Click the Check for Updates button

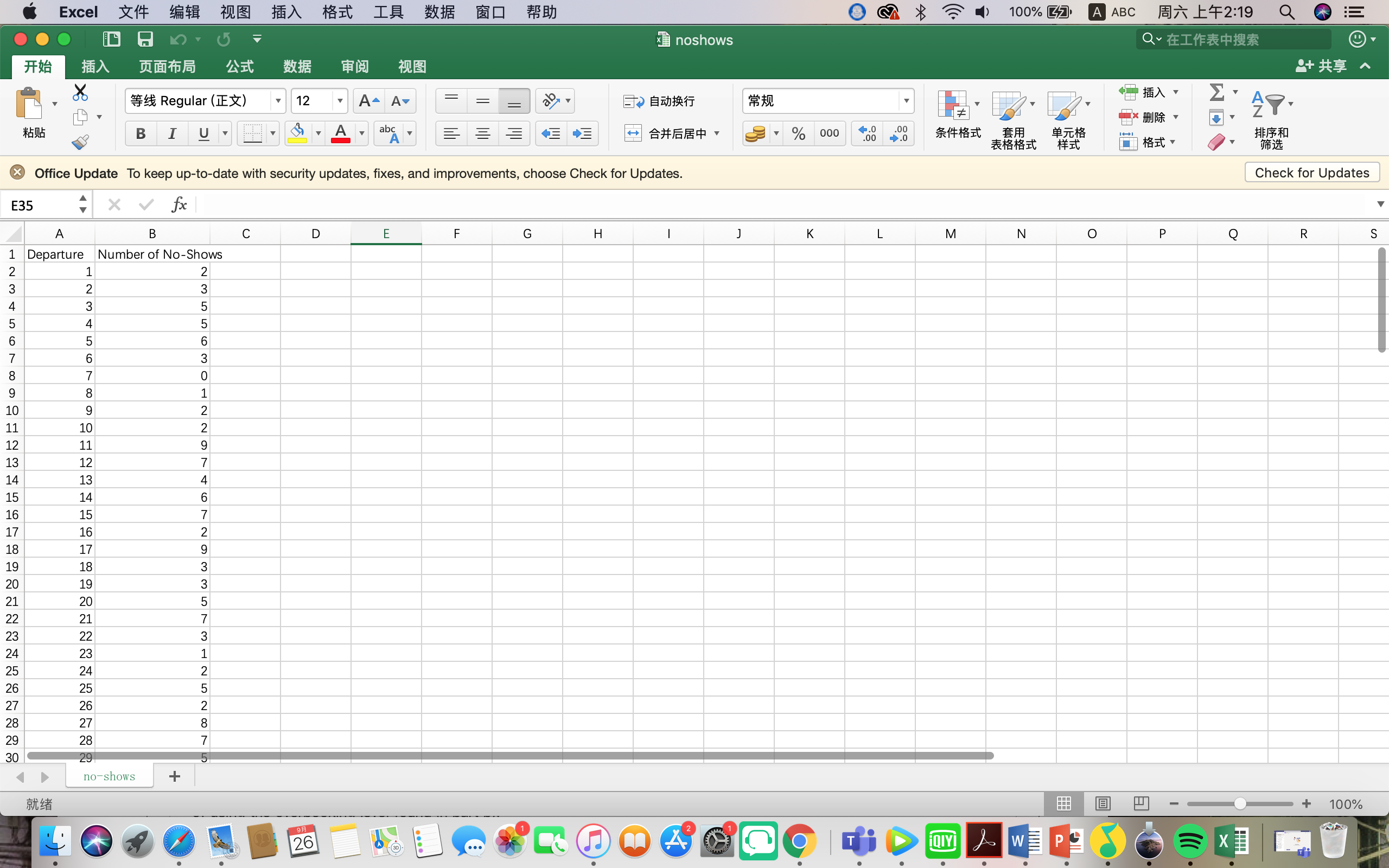pos(1311,173)
